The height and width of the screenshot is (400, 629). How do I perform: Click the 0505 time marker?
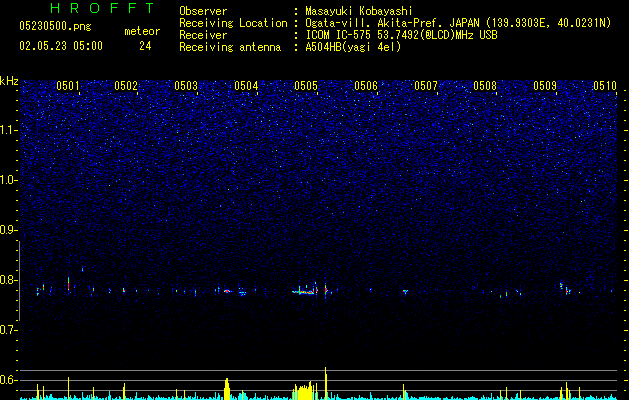[306, 86]
